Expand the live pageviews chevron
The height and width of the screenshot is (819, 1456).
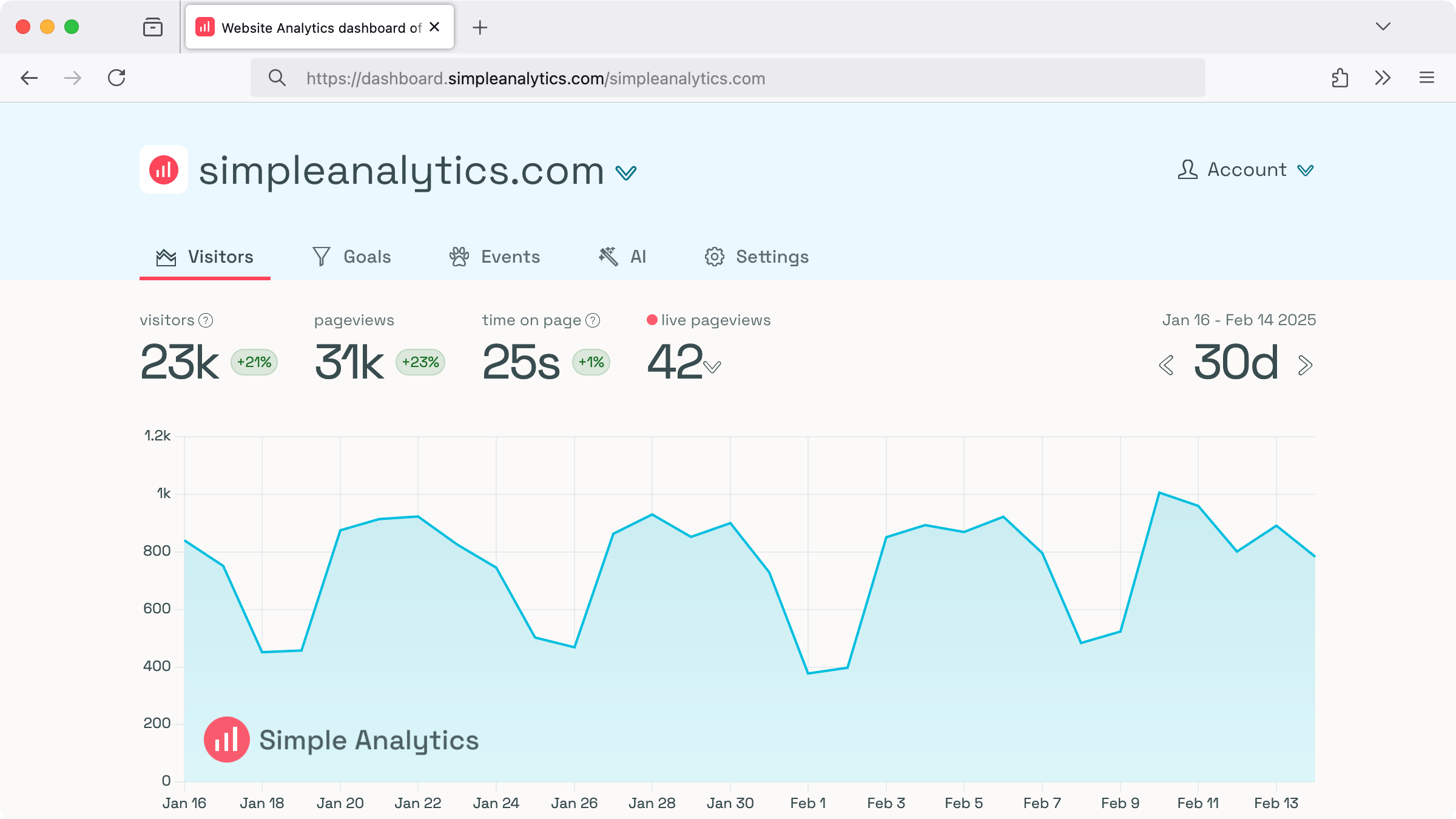pyautogui.click(x=712, y=366)
